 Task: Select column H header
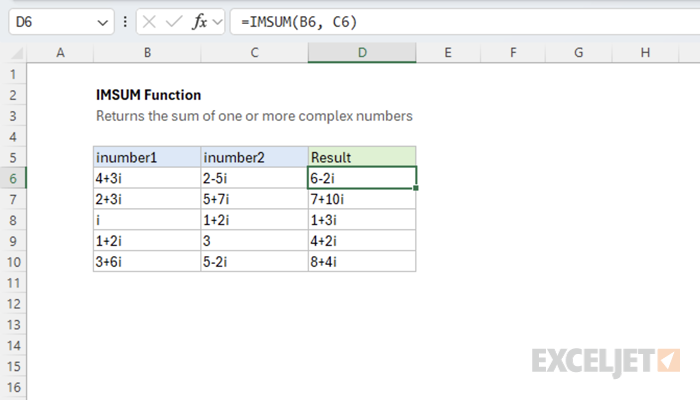[x=645, y=53]
